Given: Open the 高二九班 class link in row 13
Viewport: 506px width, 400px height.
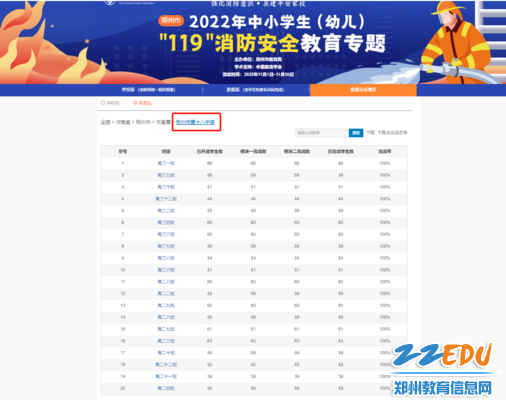Looking at the screenshot, I should point(166,305).
